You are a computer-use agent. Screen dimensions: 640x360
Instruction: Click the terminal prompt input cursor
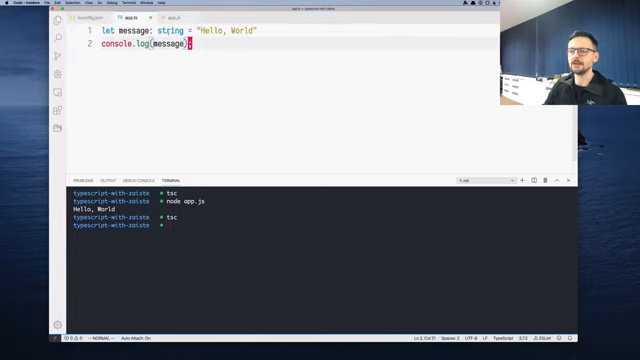168,225
